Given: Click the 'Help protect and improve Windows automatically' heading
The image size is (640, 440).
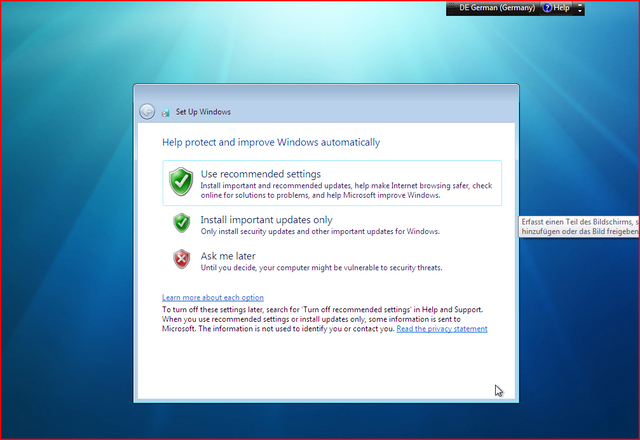Looking at the screenshot, I should 271,142.
